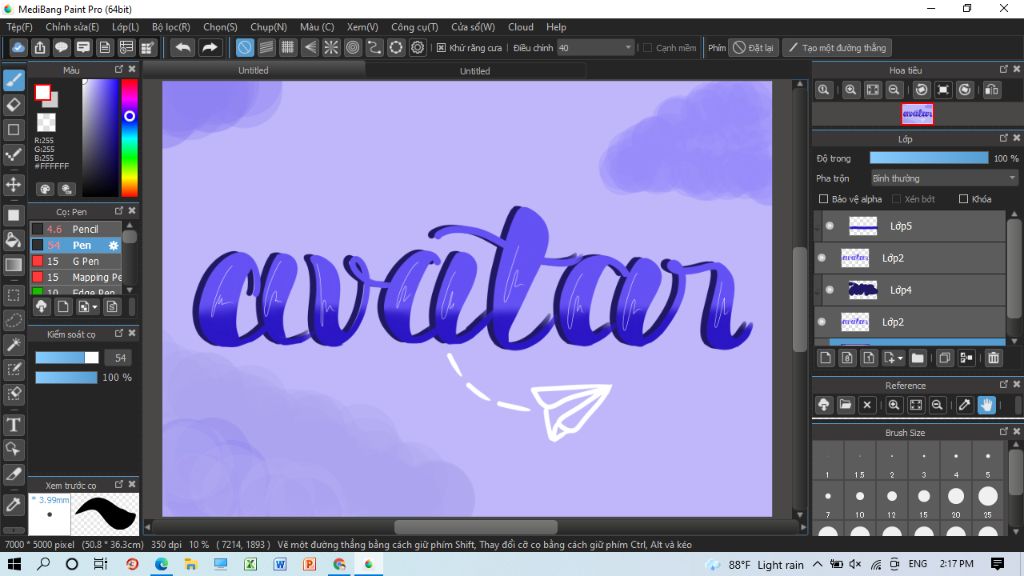This screenshot has height=576, width=1024.
Task: Select the Bucket fill tool
Action: tap(14, 240)
